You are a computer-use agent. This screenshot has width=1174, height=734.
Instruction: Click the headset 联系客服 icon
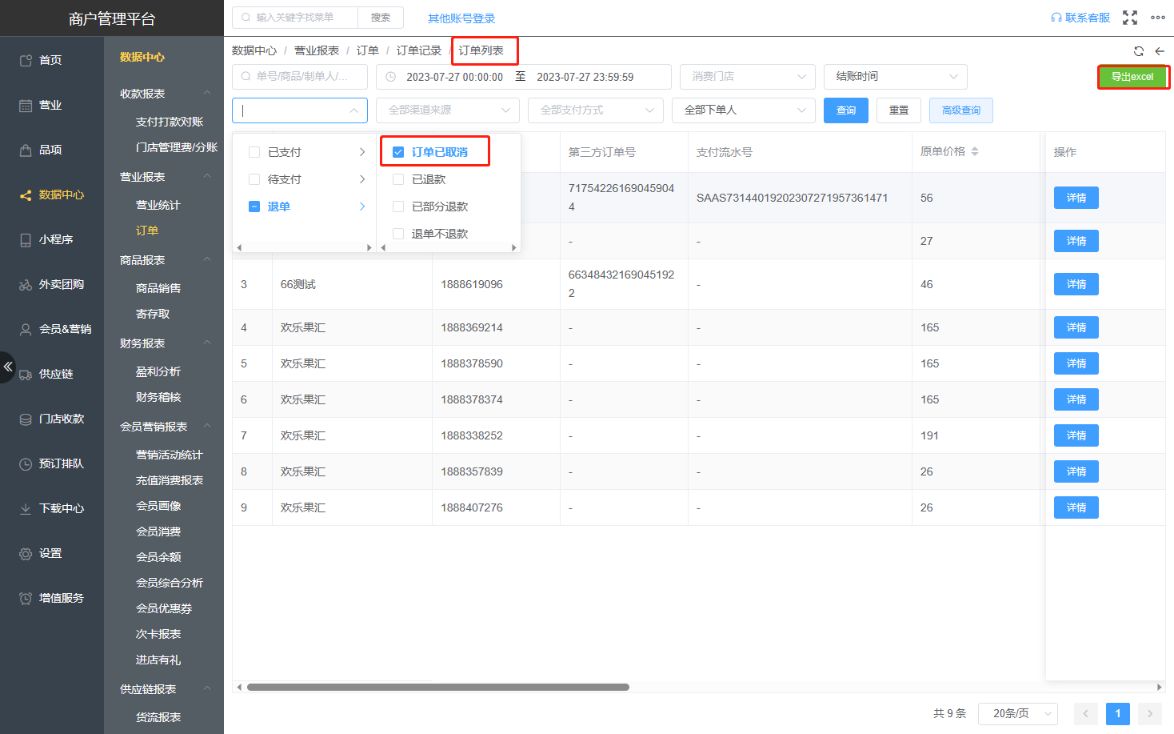pyautogui.click(x=1056, y=17)
